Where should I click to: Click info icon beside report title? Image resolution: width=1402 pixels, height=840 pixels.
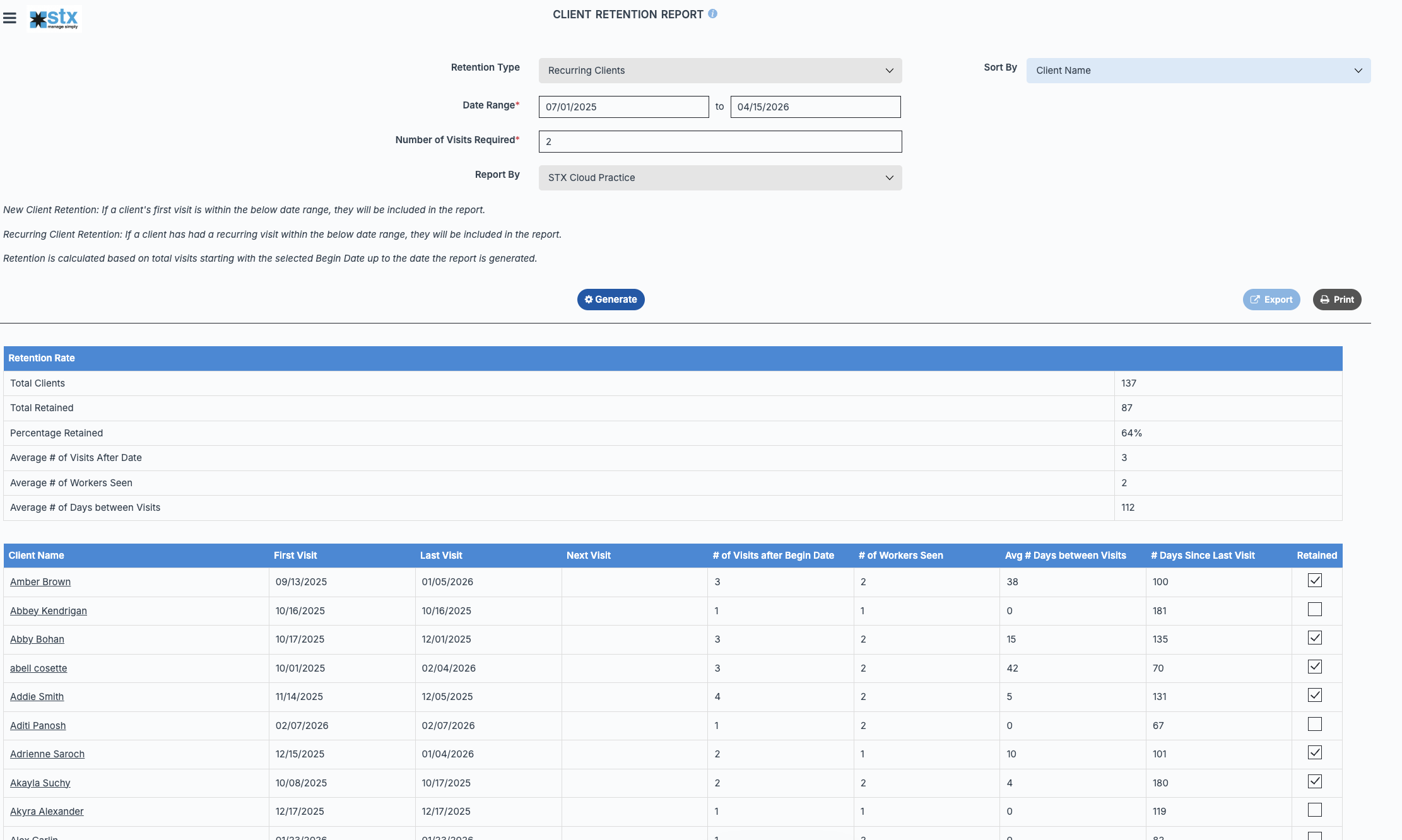pos(712,14)
